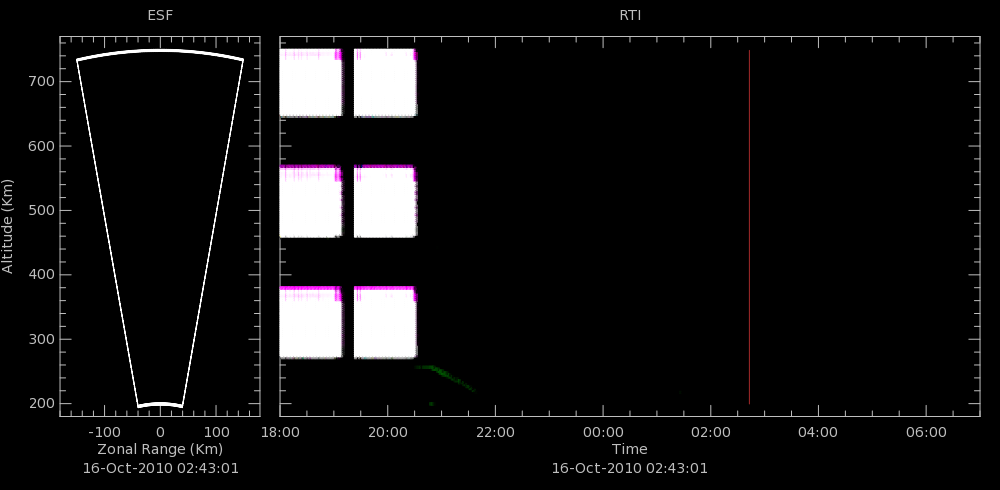
Task: Click the 300 altitude tick label
Action: click(x=43, y=339)
